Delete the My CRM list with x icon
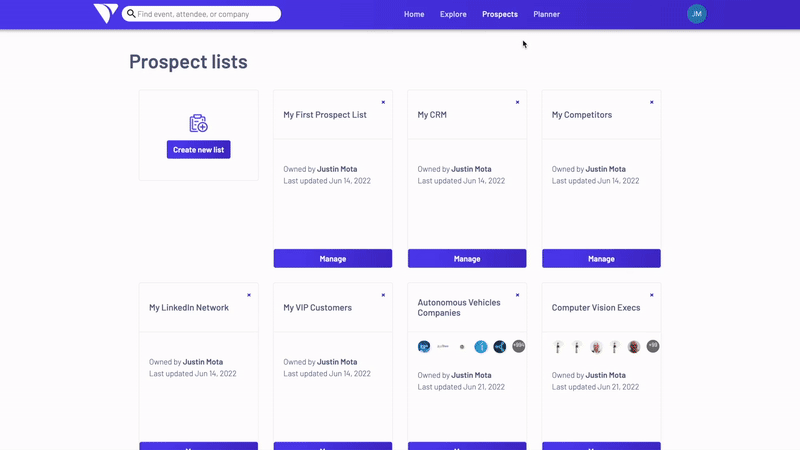Screen dimensions: 800x450 (x=517, y=102)
